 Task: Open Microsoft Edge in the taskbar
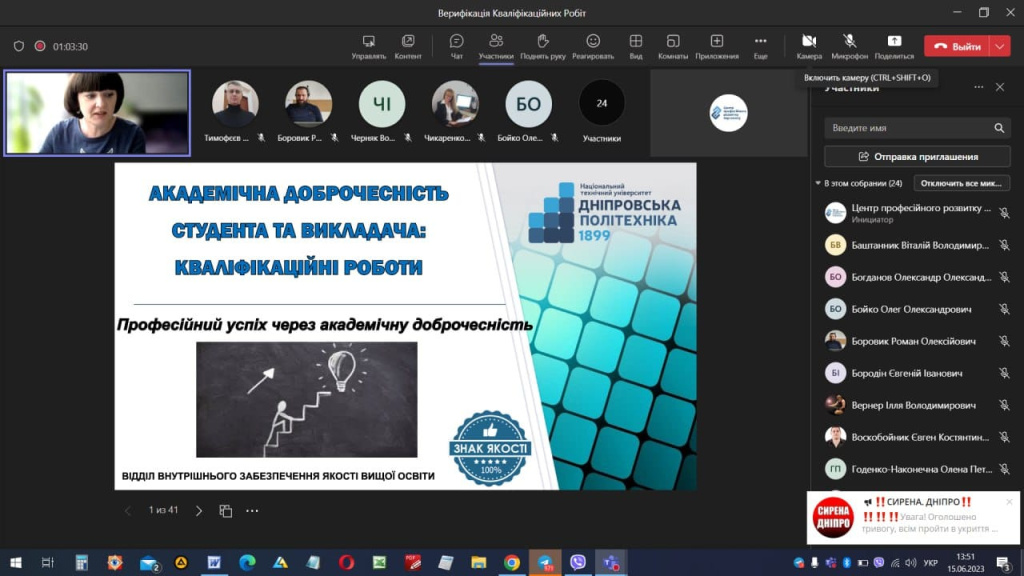247,562
